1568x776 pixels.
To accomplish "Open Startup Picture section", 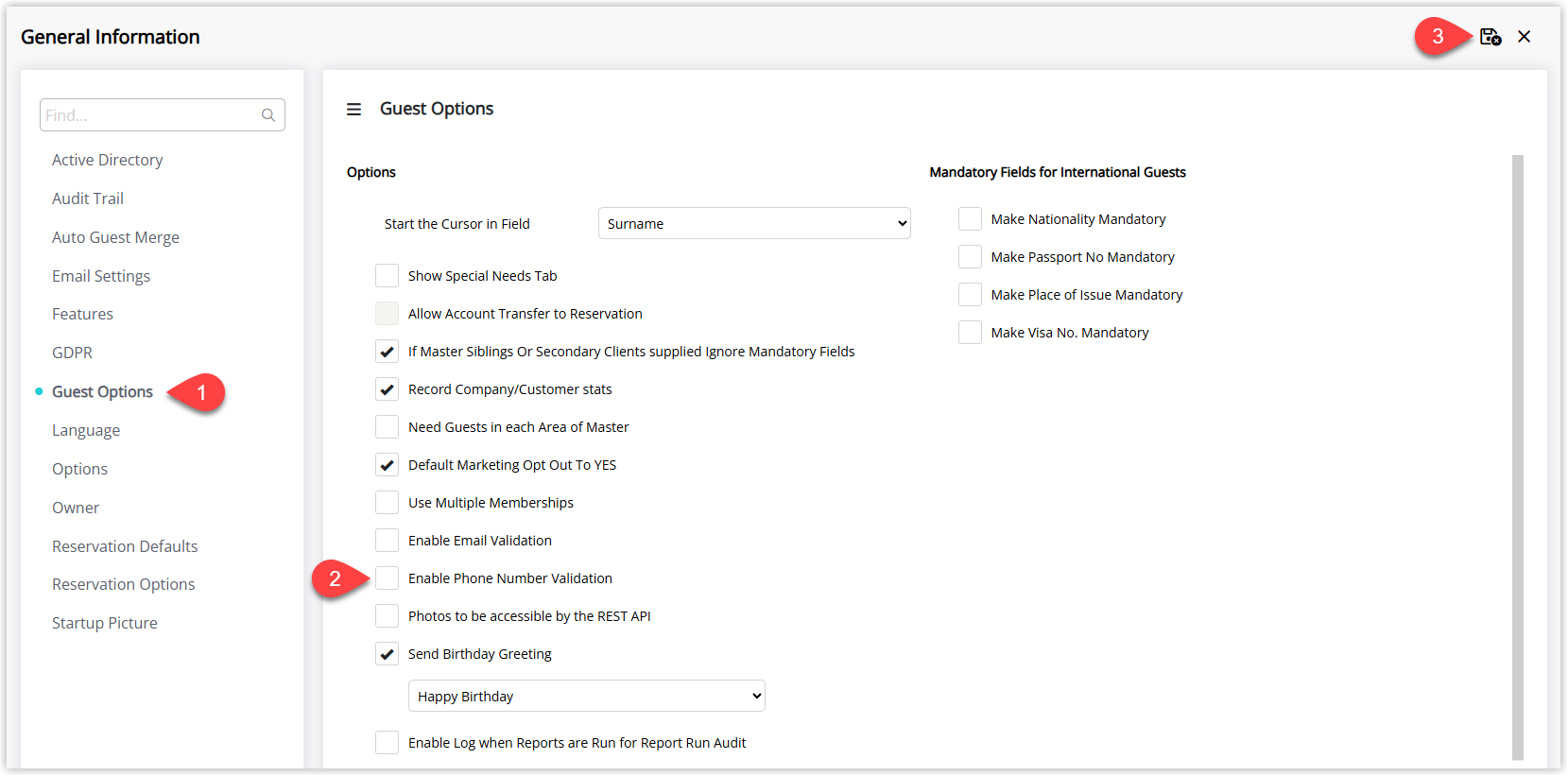I will pyautogui.click(x=105, y=623).
